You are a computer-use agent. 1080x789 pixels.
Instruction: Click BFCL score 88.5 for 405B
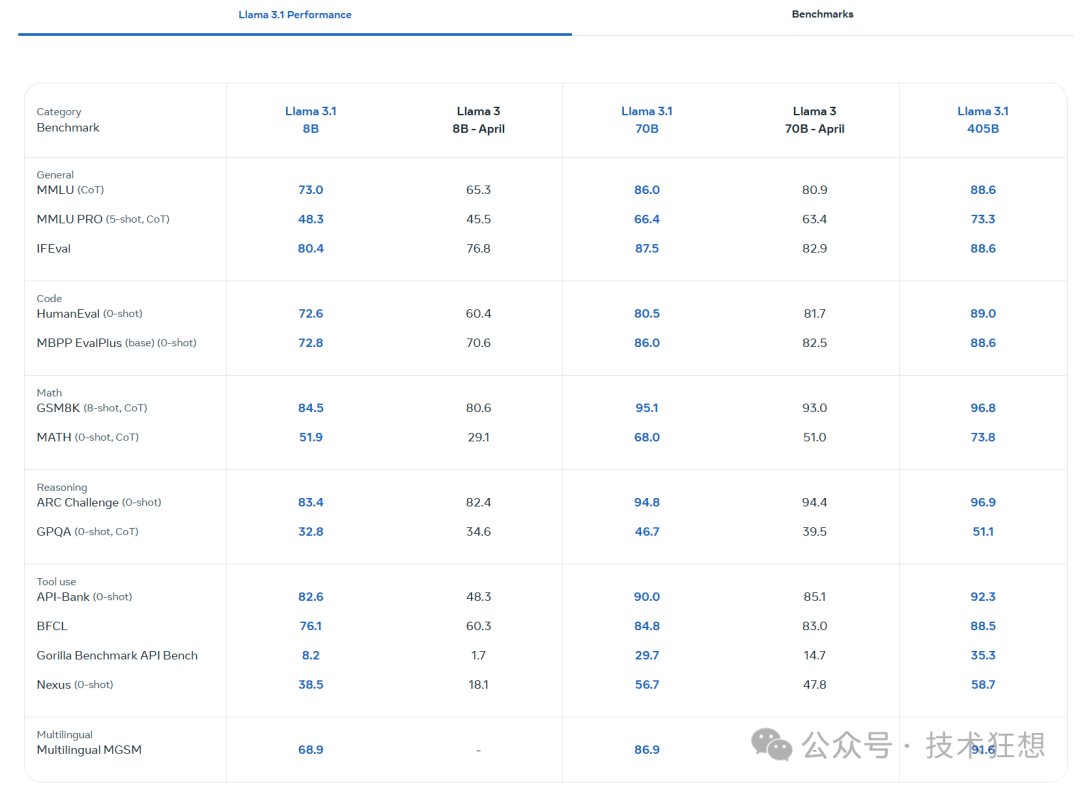(x=983, y=626)
